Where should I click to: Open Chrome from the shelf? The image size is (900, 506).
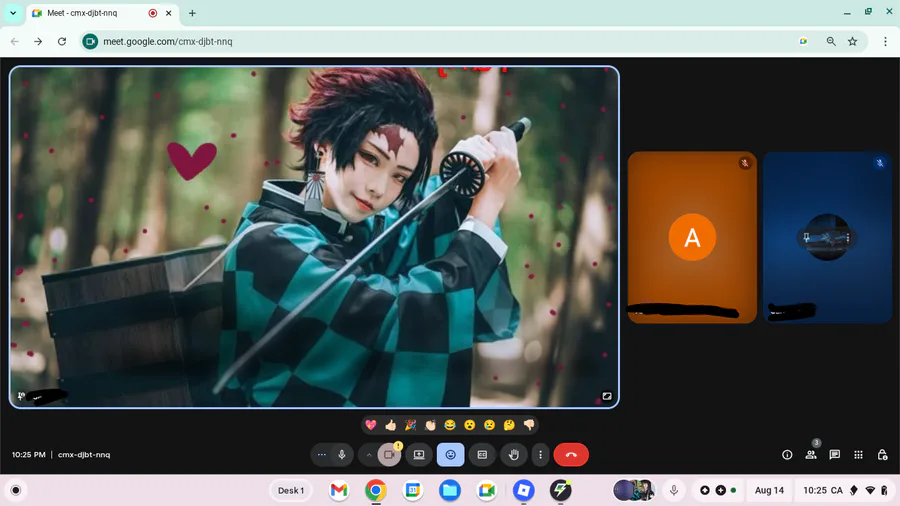pyautogui.click(x=376, y=491)
